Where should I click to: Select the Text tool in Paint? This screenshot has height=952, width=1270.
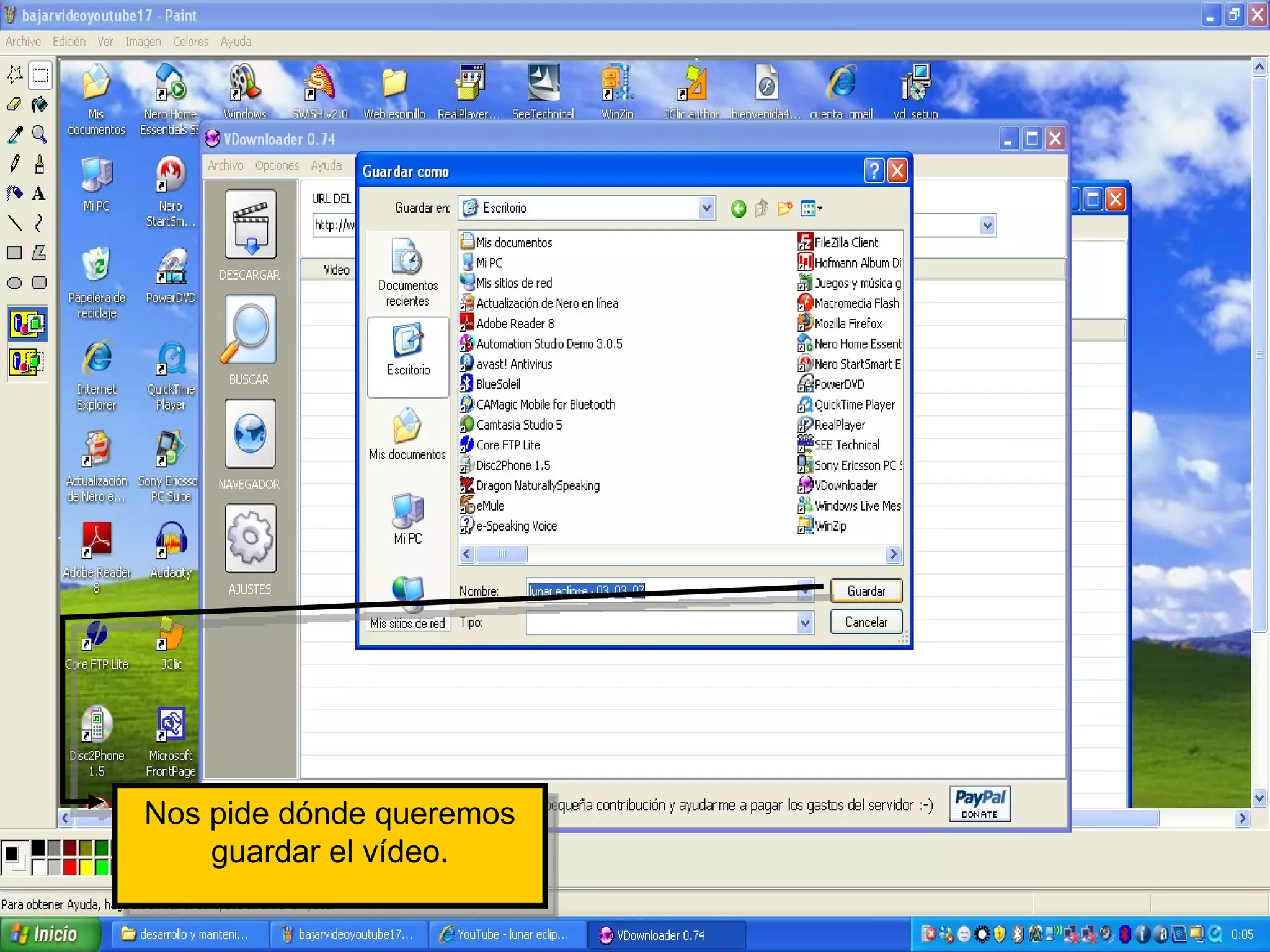[38, 193]
